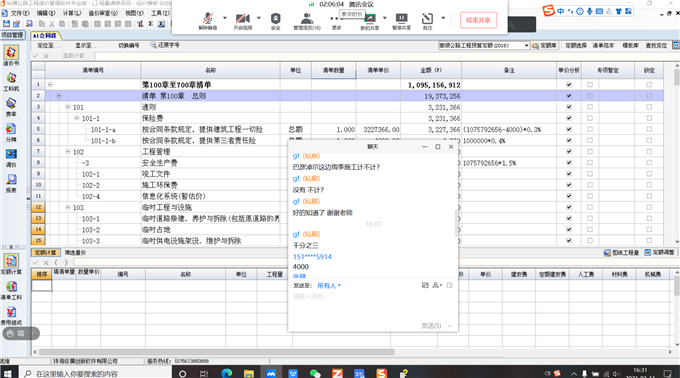Open the meeting security shield icon

click(x=275, y=19)
